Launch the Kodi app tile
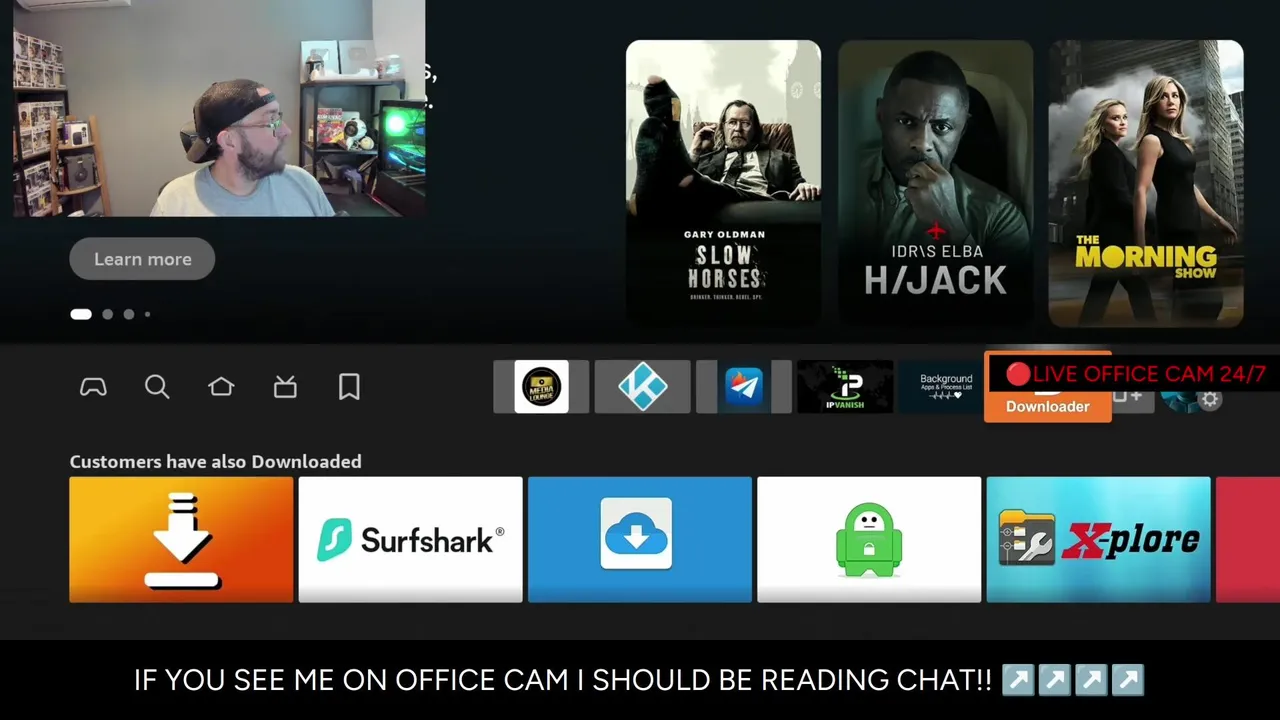This screenshot has width=1280, height=720. click(x=642, y=387)
